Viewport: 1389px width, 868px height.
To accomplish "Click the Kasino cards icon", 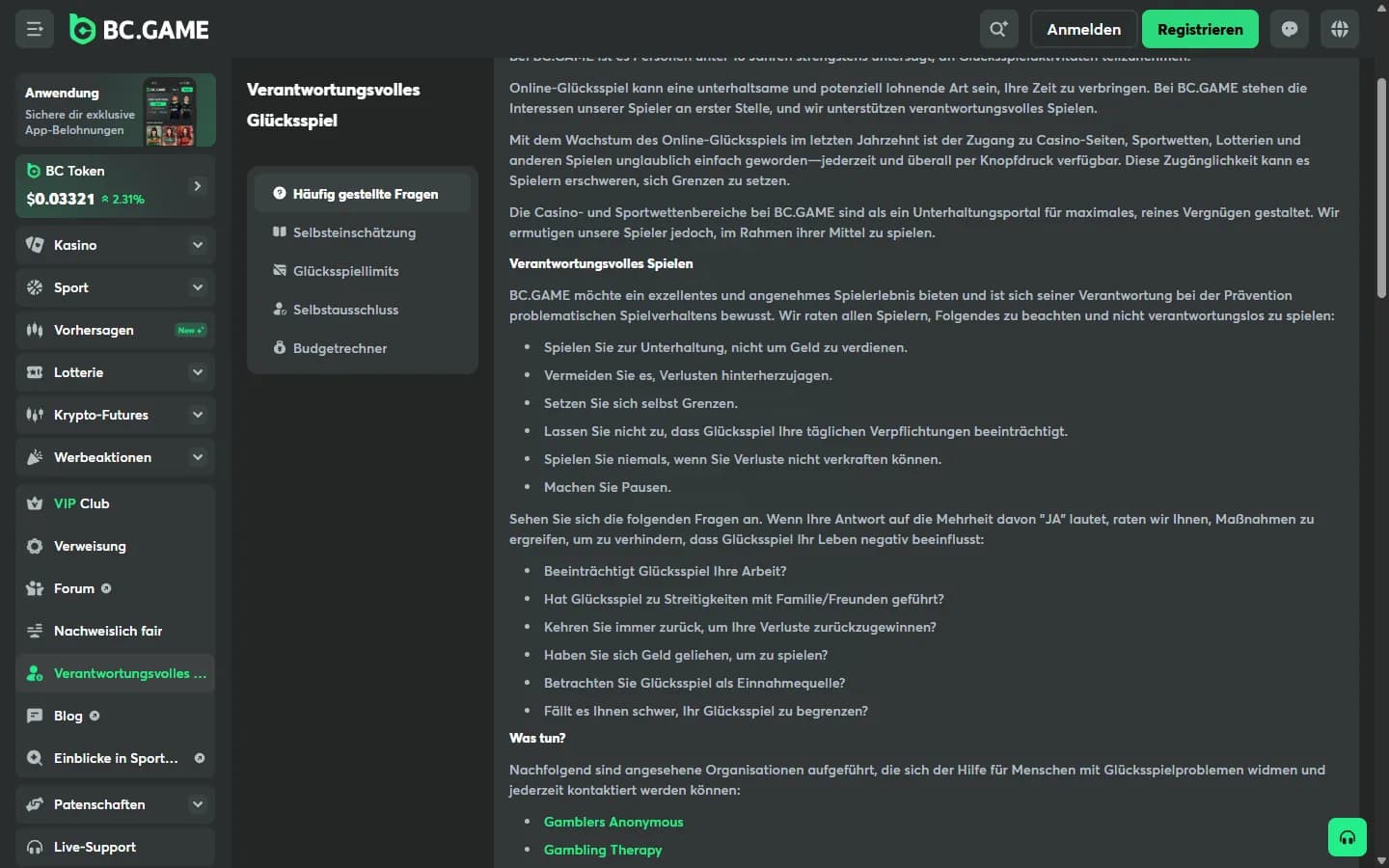I will [x=35, y=245].
